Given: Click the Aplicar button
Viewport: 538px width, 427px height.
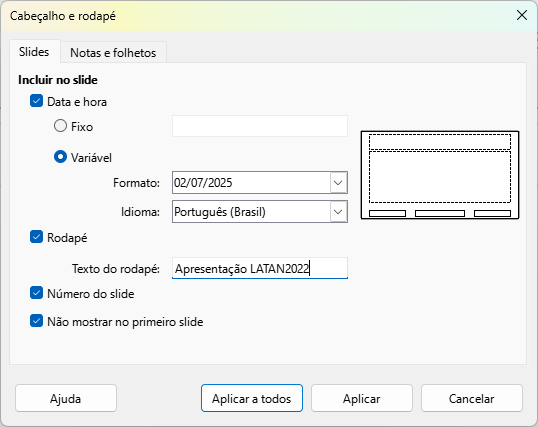Looking at the screenshot, I should [362, 398].
